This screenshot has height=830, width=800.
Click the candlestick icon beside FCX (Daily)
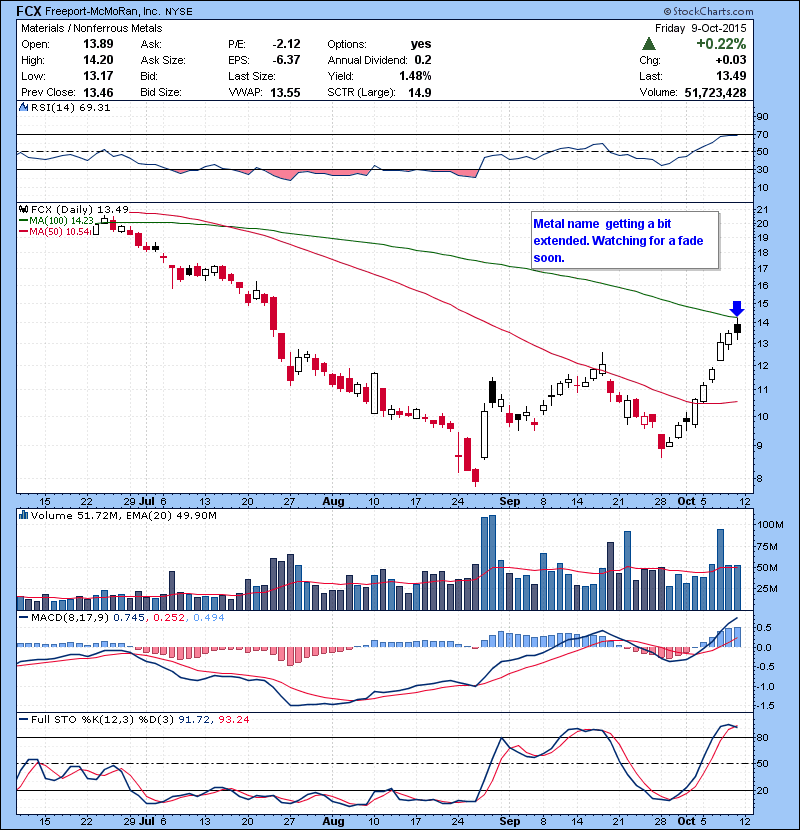[23, 210]
